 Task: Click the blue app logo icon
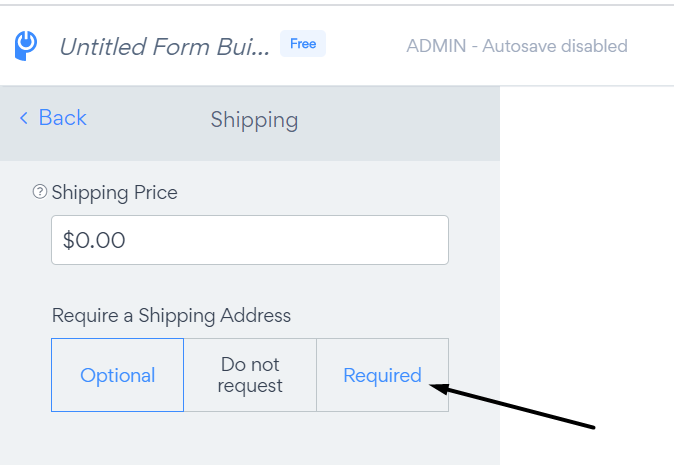26,46
